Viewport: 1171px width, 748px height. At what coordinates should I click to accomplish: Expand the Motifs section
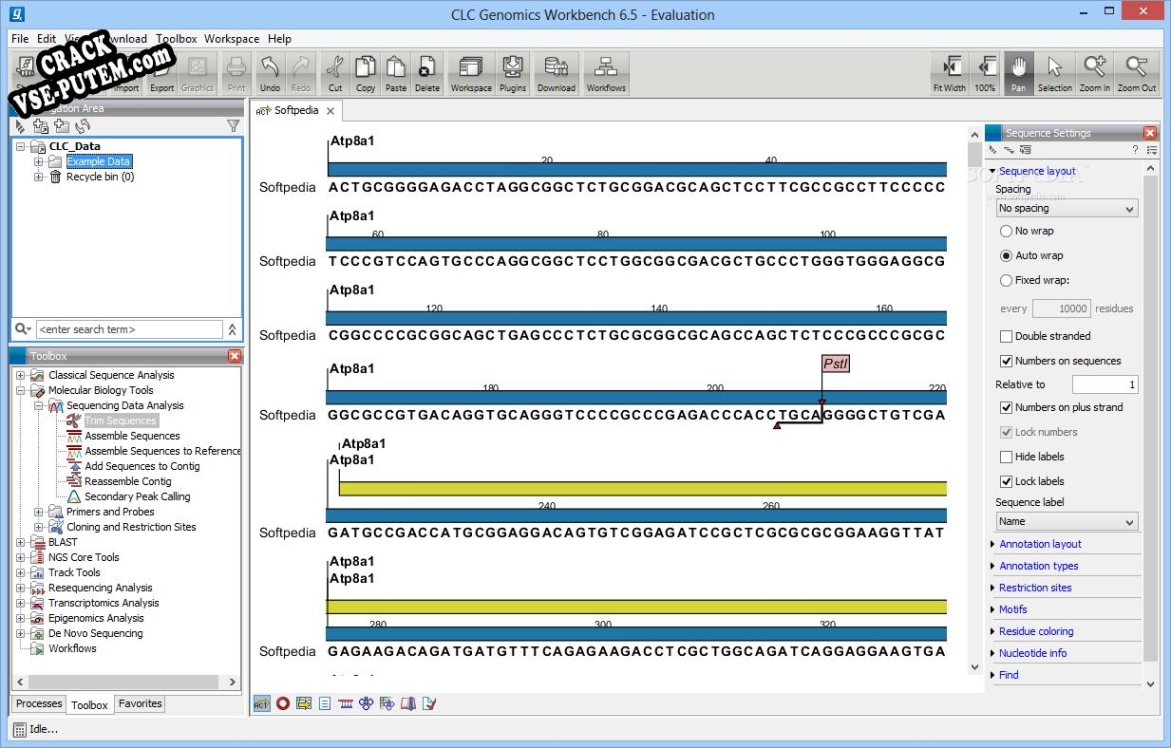pos(1013,609)
